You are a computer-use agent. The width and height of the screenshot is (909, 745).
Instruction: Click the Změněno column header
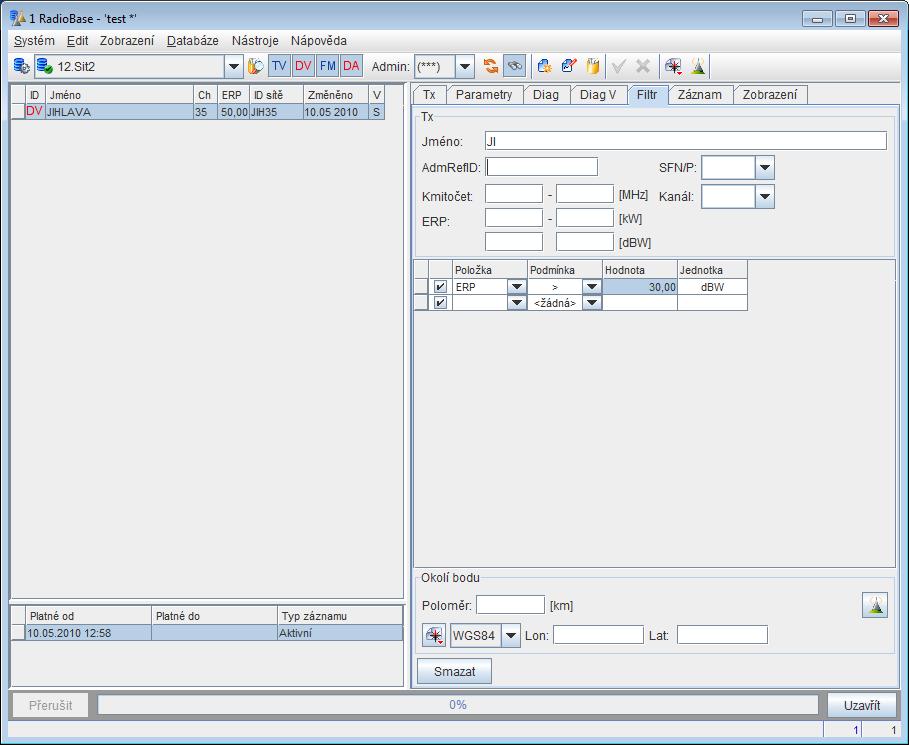336,95
